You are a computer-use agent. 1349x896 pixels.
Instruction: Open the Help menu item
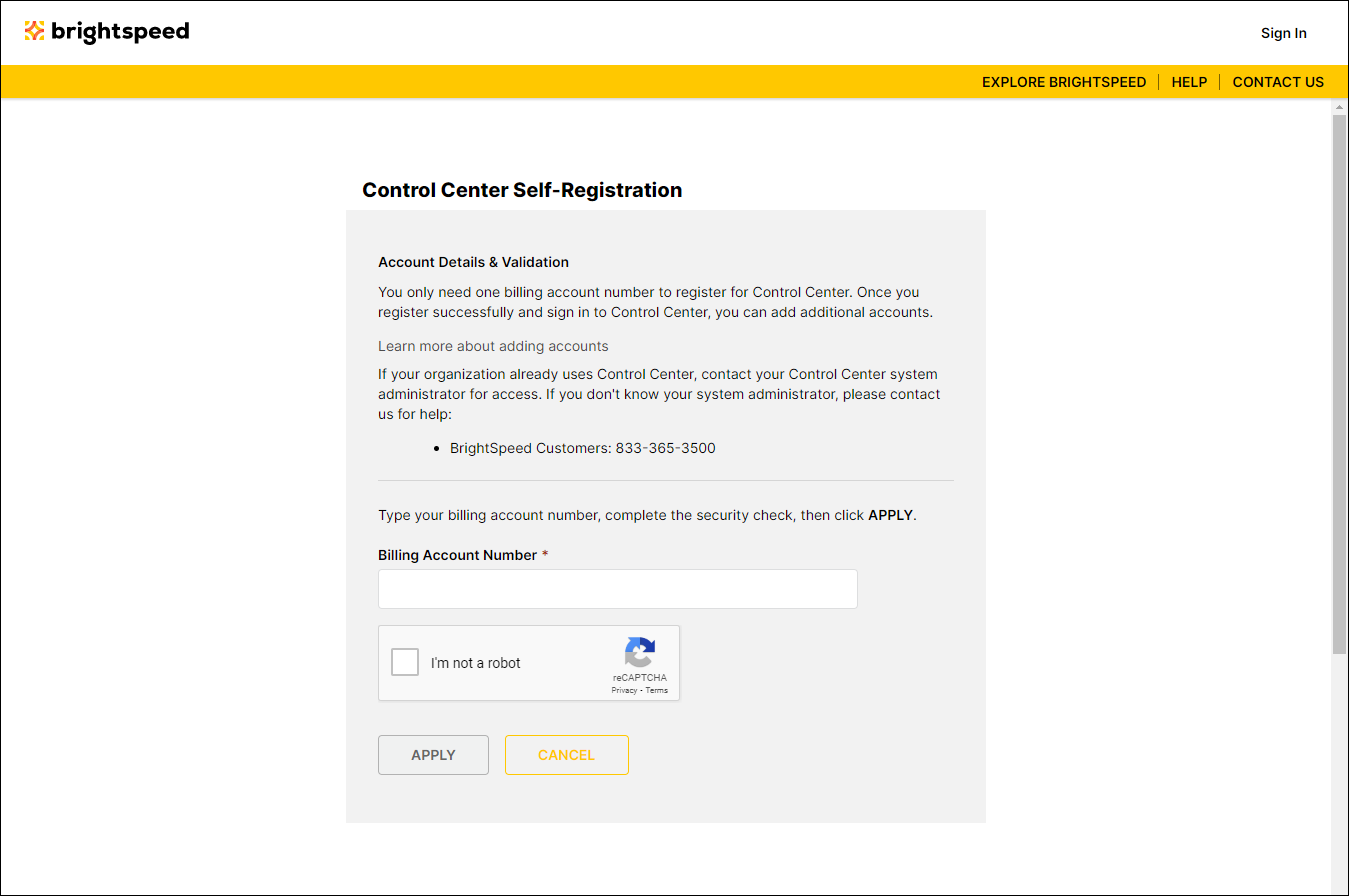pyautogui.click(x=1189, y=82)
